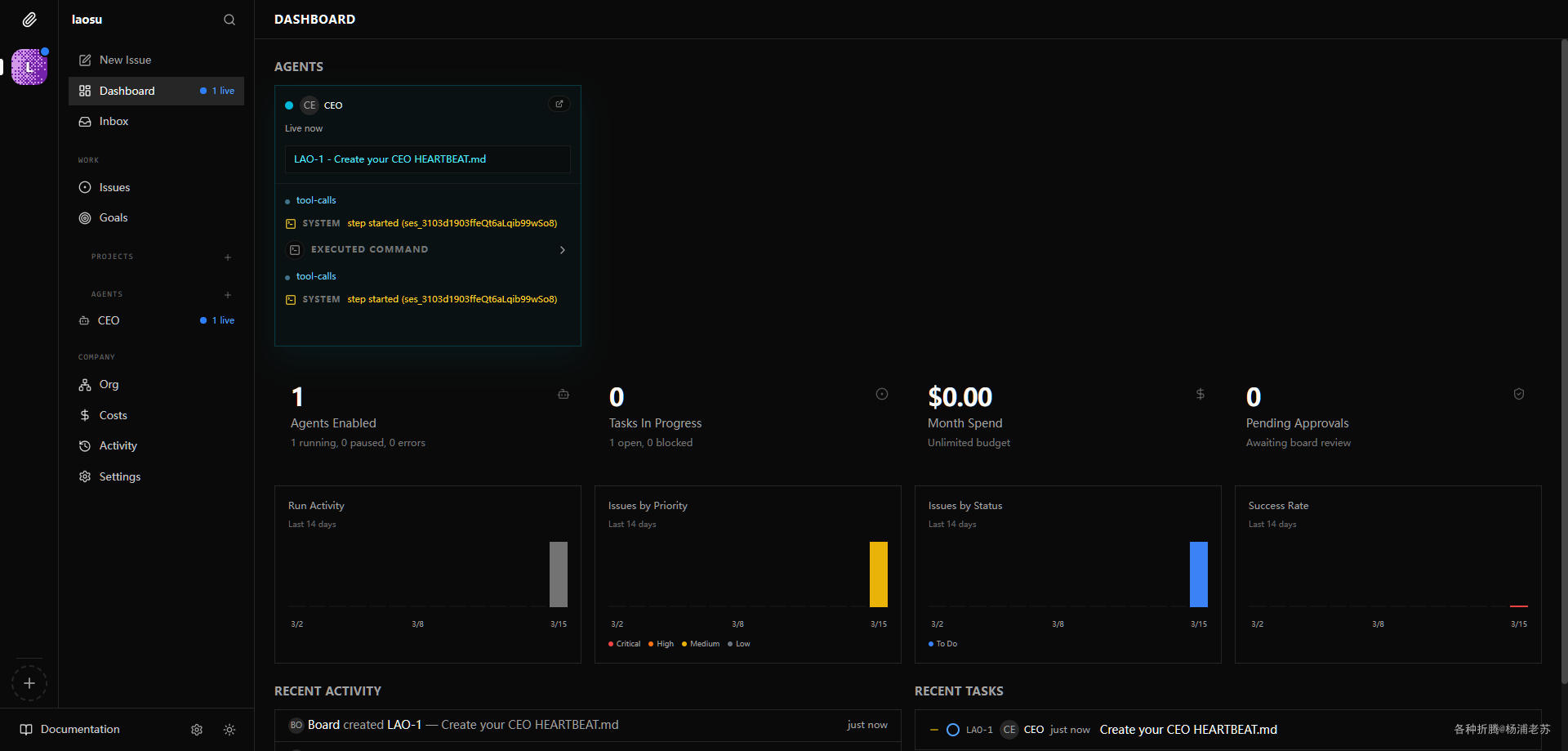Open the Dashboard page
Image resolution: width=1568 pixels, height=751 pixels.
157,91
